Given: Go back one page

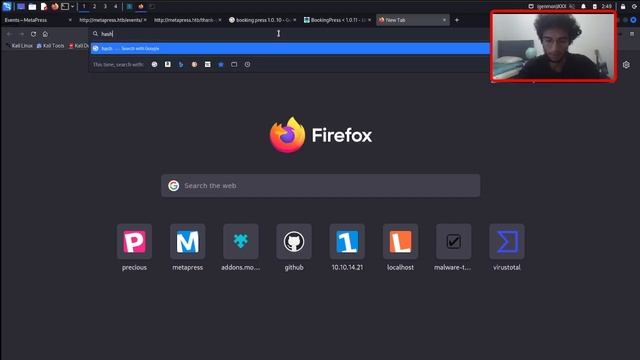Looking at the screenshot, I should [9, 34].
